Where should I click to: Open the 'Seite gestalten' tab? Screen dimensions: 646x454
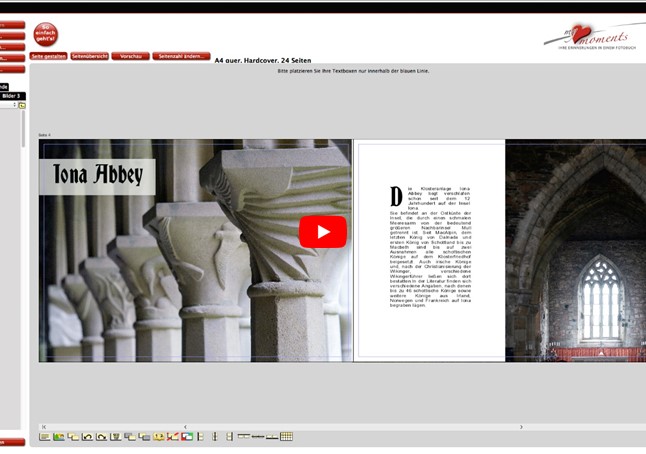pos(49,57)
